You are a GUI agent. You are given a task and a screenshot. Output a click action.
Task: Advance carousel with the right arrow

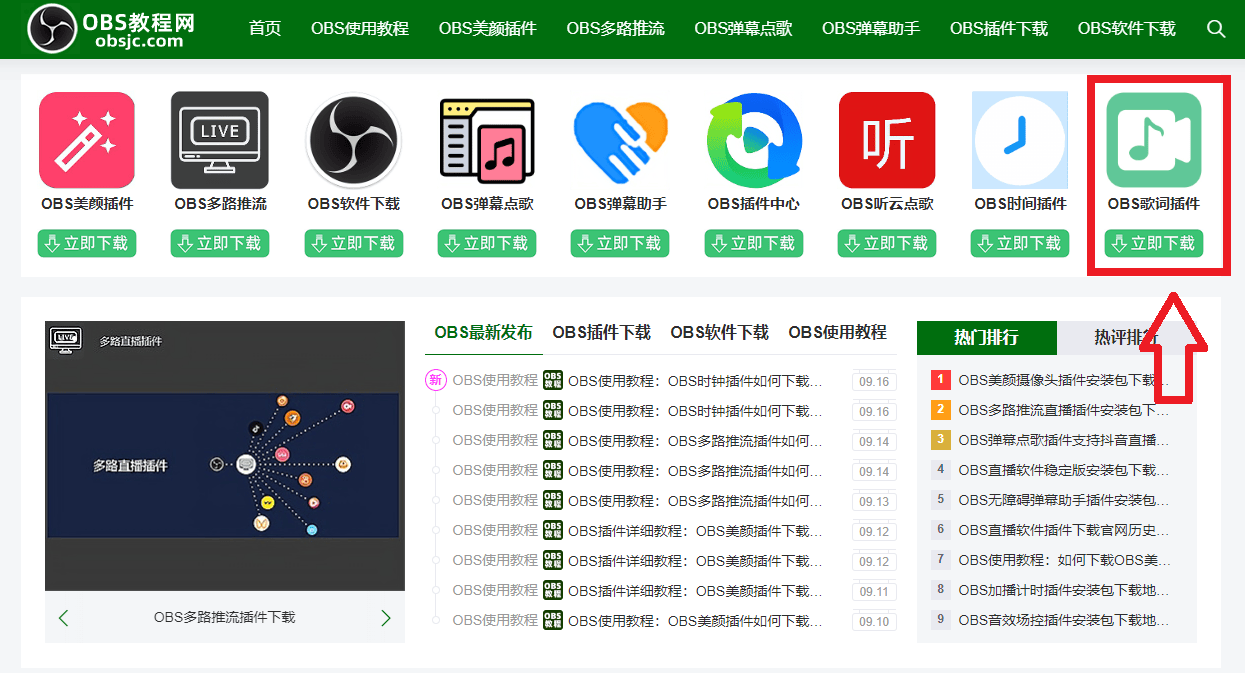tap(386, 618)
